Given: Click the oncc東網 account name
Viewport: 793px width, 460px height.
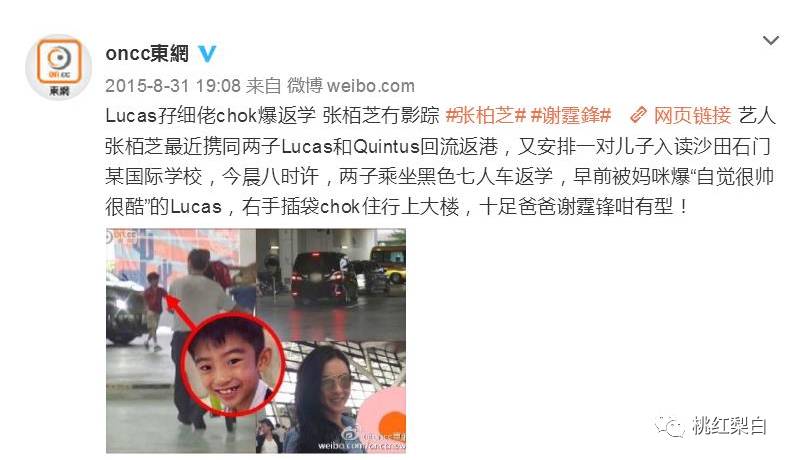Looking at the screenshot, I should (x=147, y=54).
